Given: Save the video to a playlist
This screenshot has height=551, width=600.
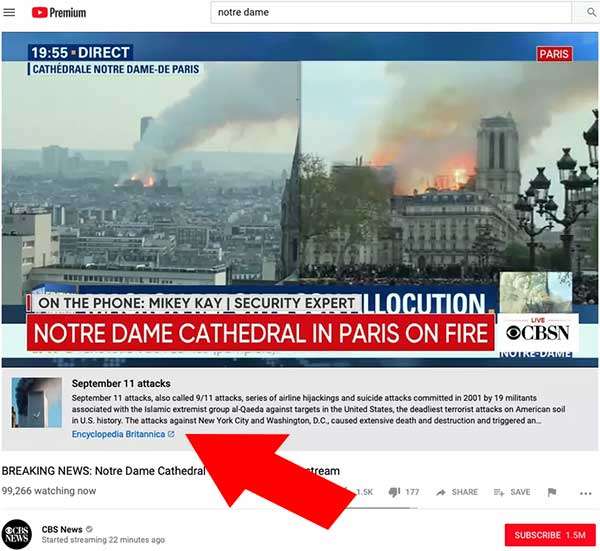Looking at the screenshot, I should [x=512, y=492].
